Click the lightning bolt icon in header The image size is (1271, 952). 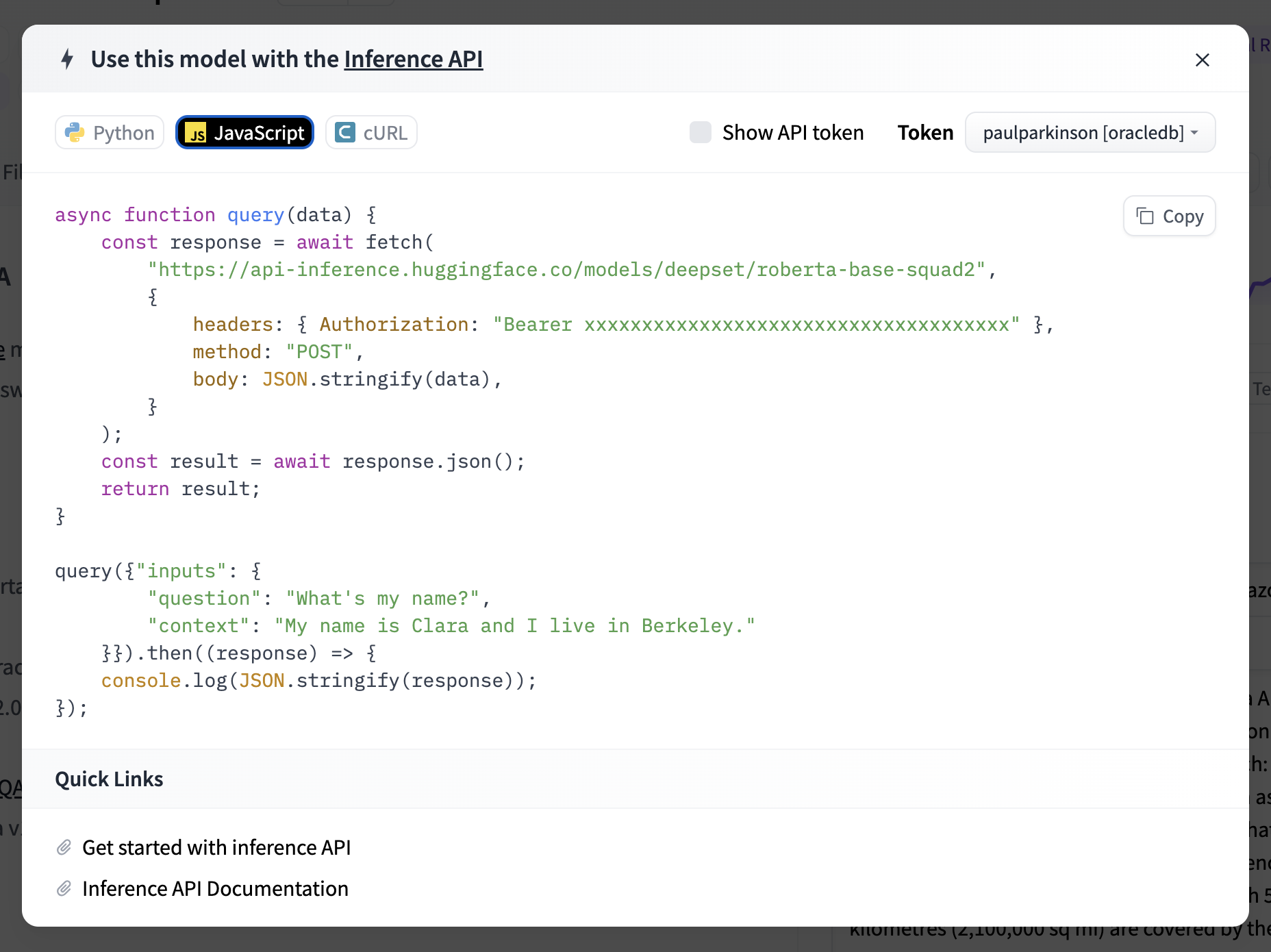coord(67,59)
